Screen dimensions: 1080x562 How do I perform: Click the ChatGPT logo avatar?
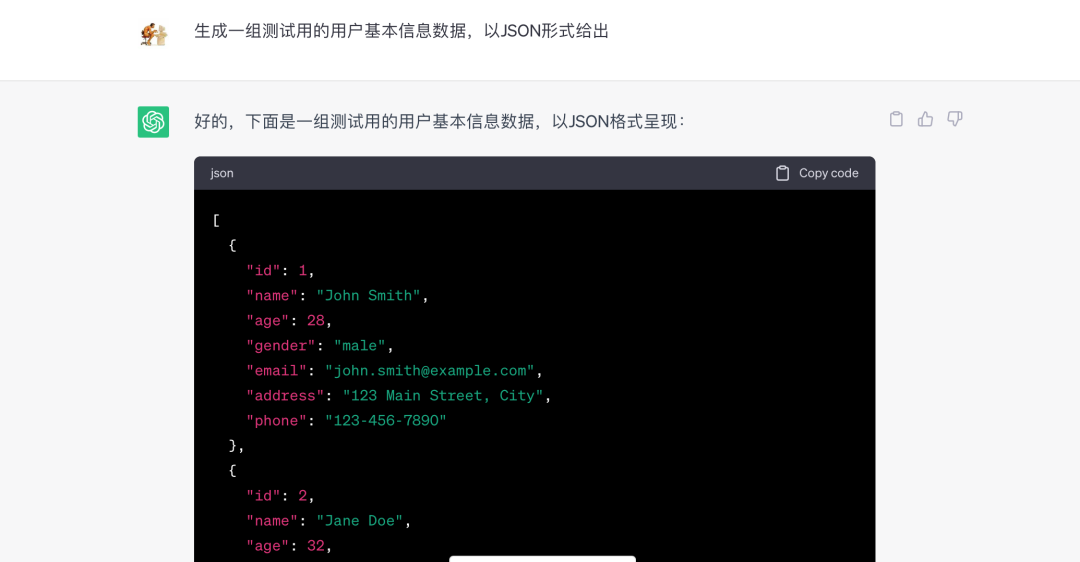tap(153, 122)
